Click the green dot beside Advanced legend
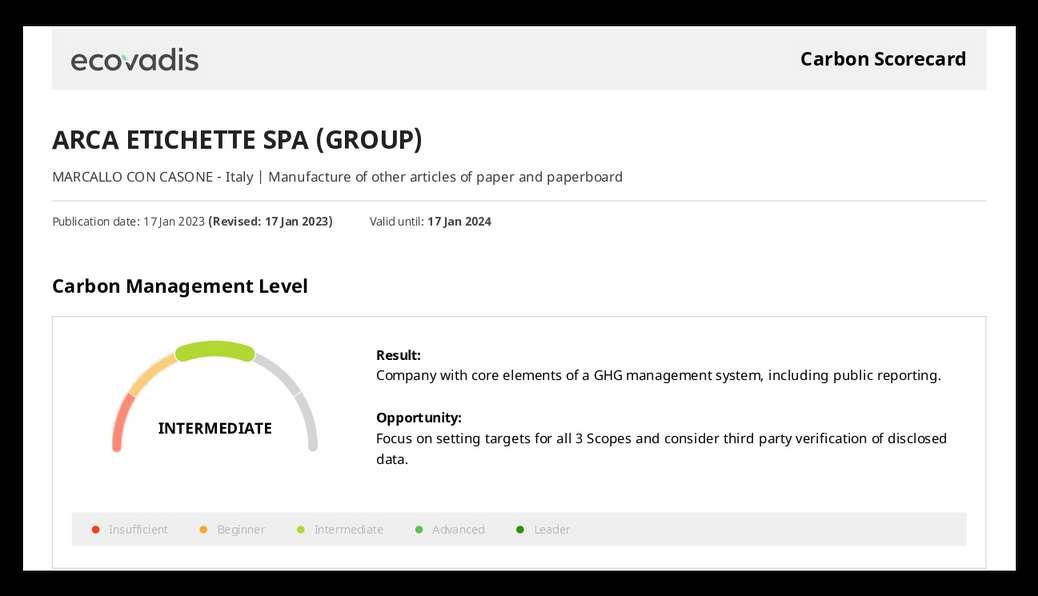Viewport: 1038px width, 596px height. [419, 530]
